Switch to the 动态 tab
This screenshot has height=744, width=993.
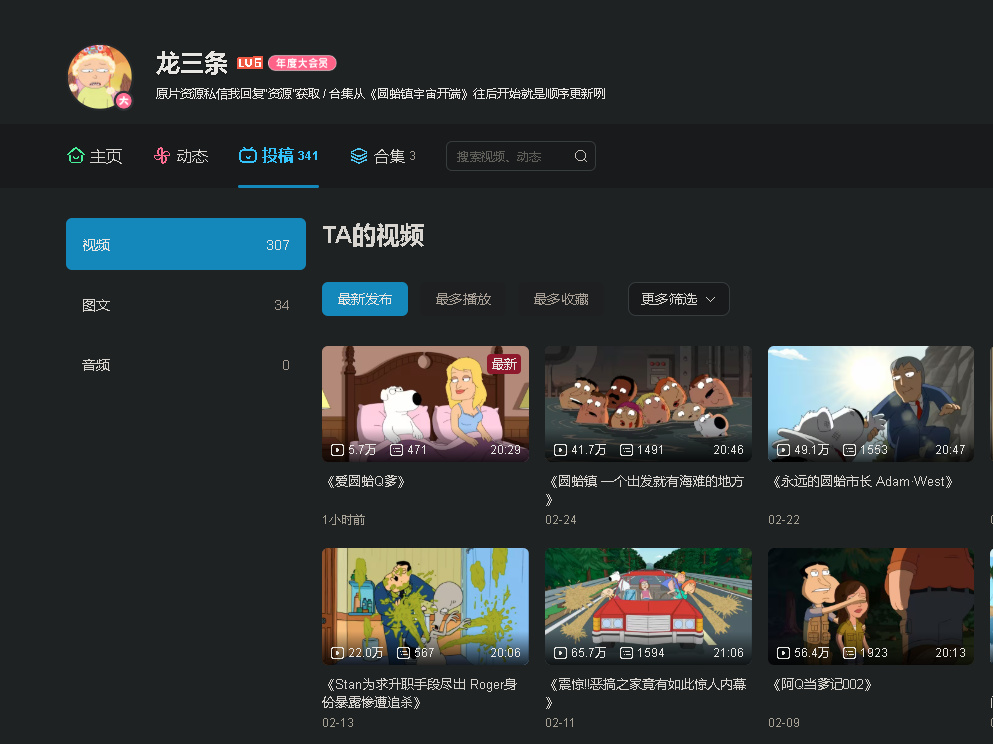[181, 156]
